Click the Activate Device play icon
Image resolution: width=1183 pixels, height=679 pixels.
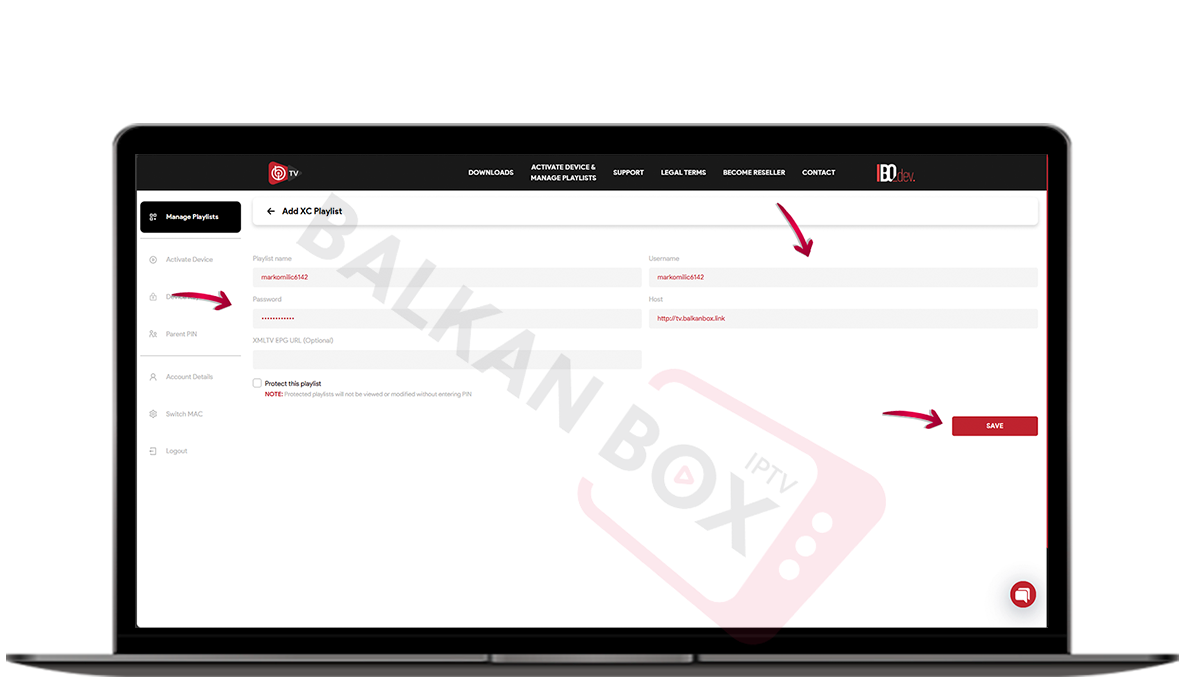pos(153,260)
